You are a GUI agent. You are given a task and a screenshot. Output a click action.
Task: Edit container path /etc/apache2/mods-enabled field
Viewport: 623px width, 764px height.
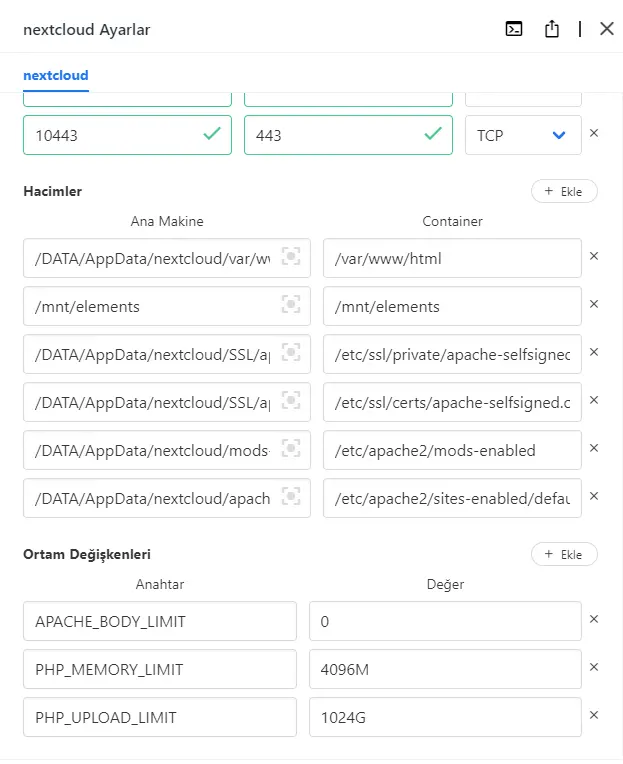(x=452, y=450)
